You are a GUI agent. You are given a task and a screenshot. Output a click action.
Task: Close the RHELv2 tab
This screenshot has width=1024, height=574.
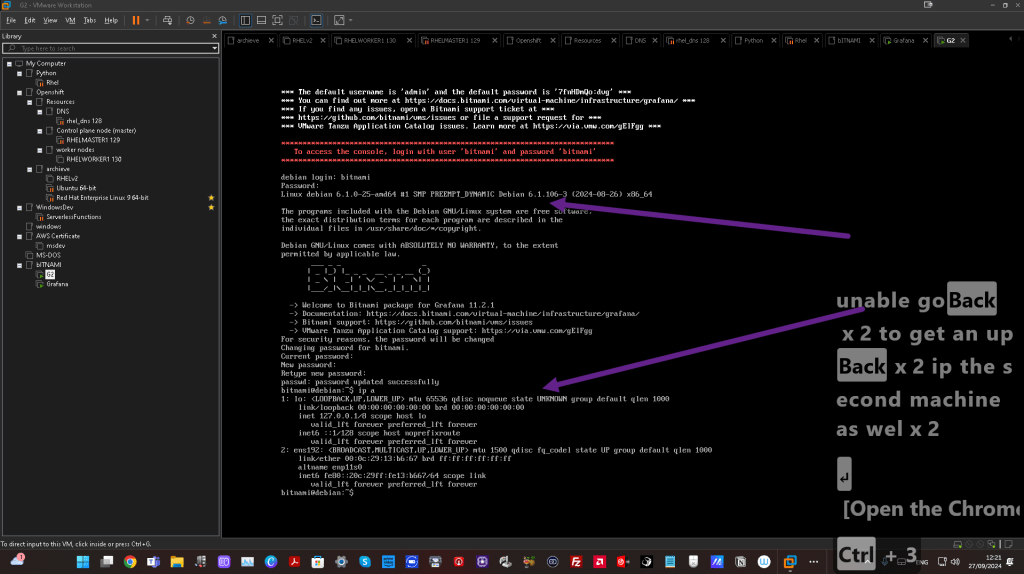[x=323, y=40]
